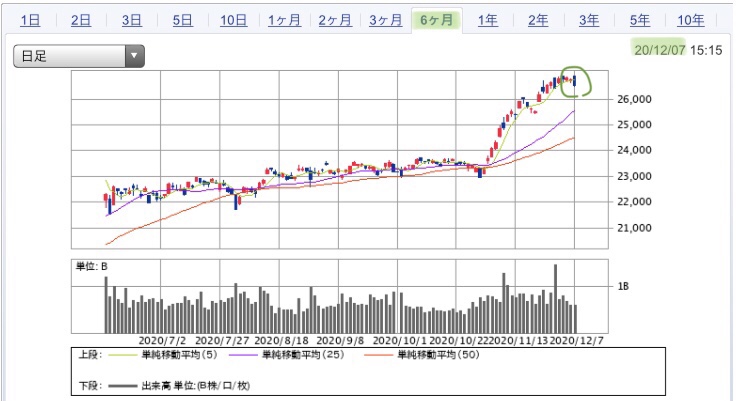This screenshot has width=743, height=401.
Task: Select the 3ヶ月 period tab
Action: (386, 20)
